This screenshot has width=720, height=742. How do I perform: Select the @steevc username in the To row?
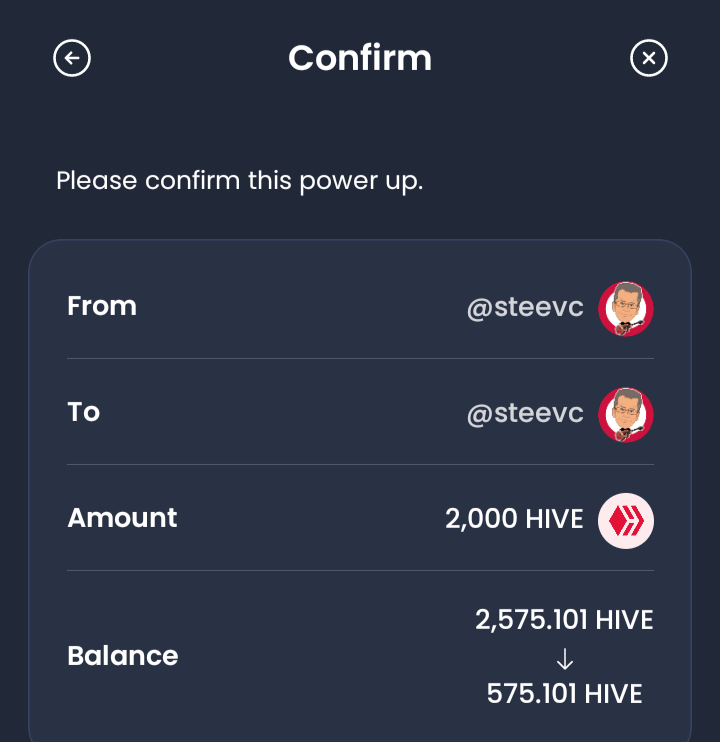(x=525, y=414)
